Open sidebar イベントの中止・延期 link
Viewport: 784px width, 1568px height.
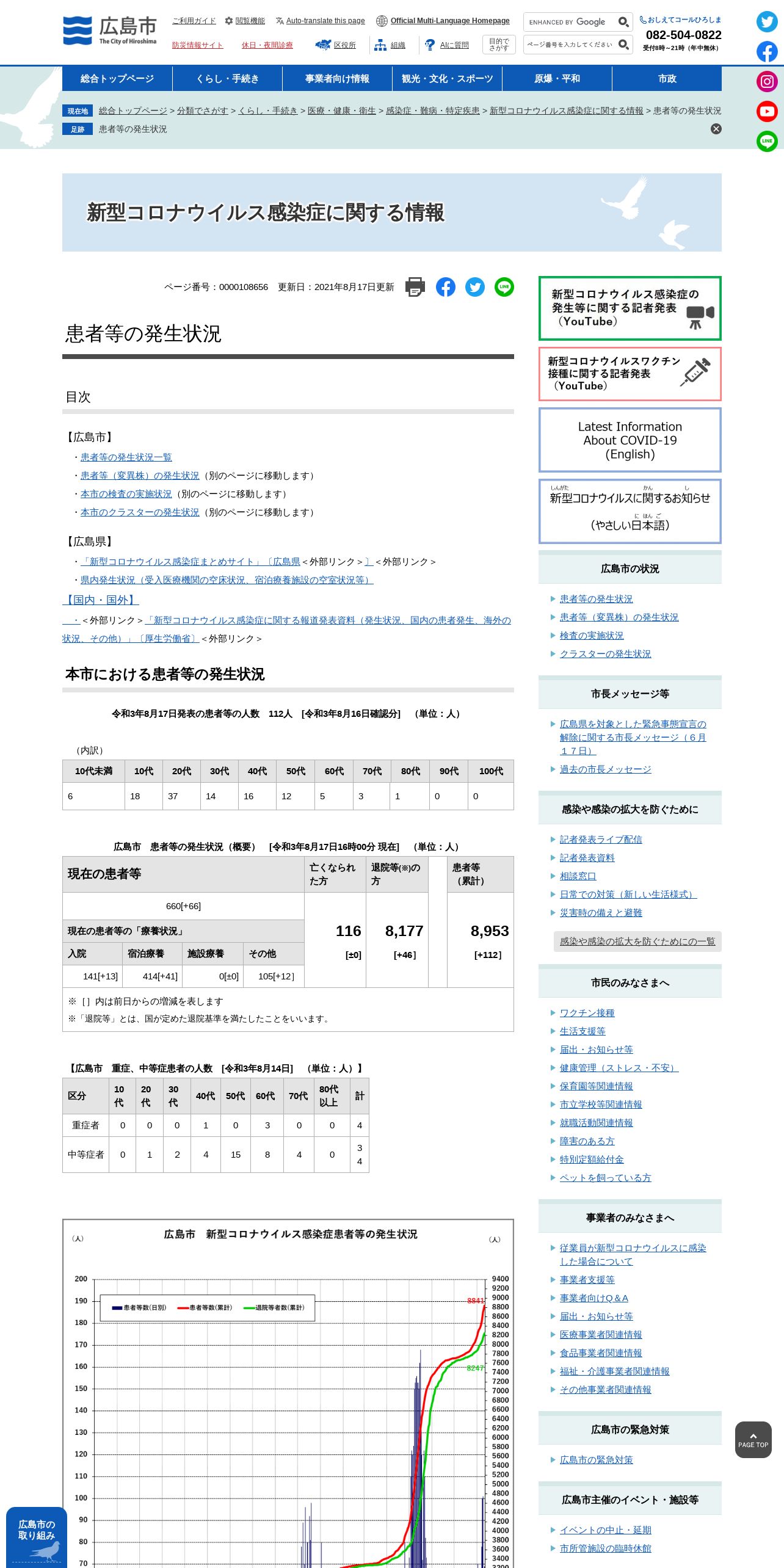click(606, 1530)
